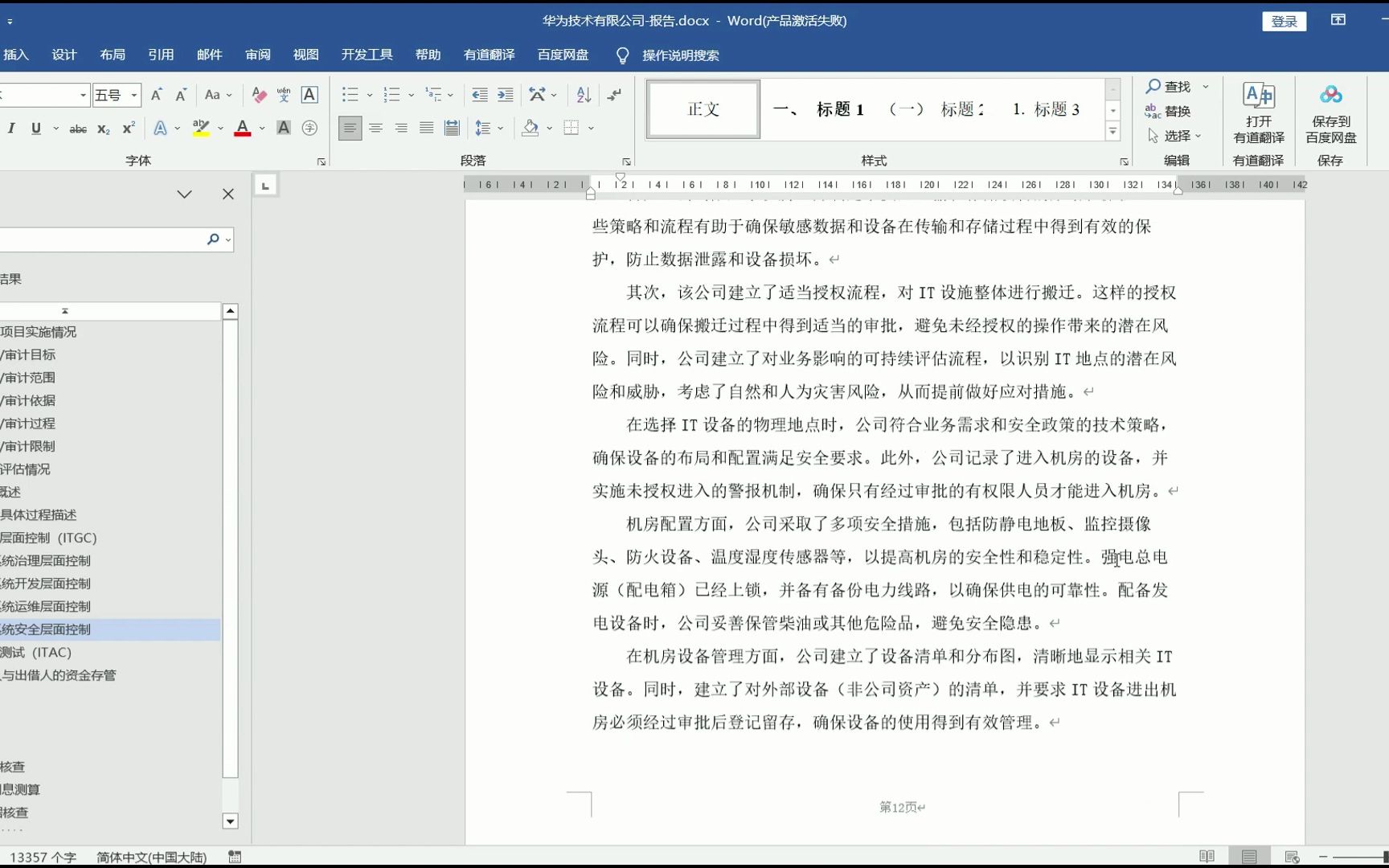Open navigation pane options chevron

point(184,194)
